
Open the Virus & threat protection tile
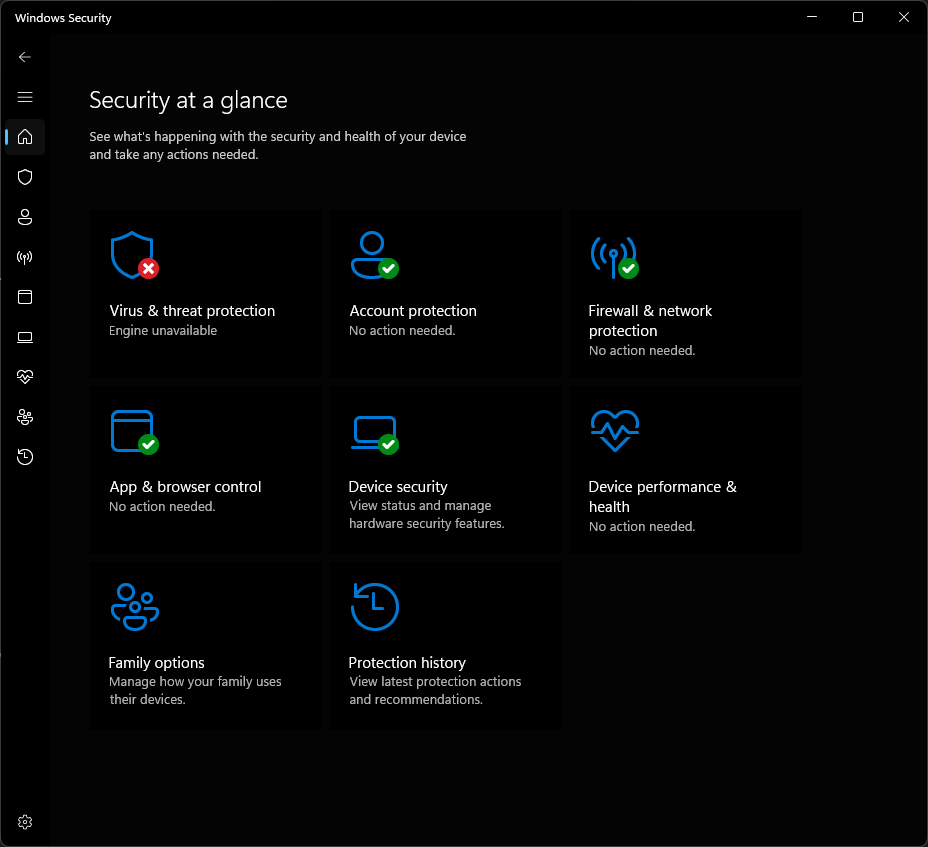point(206,294)
